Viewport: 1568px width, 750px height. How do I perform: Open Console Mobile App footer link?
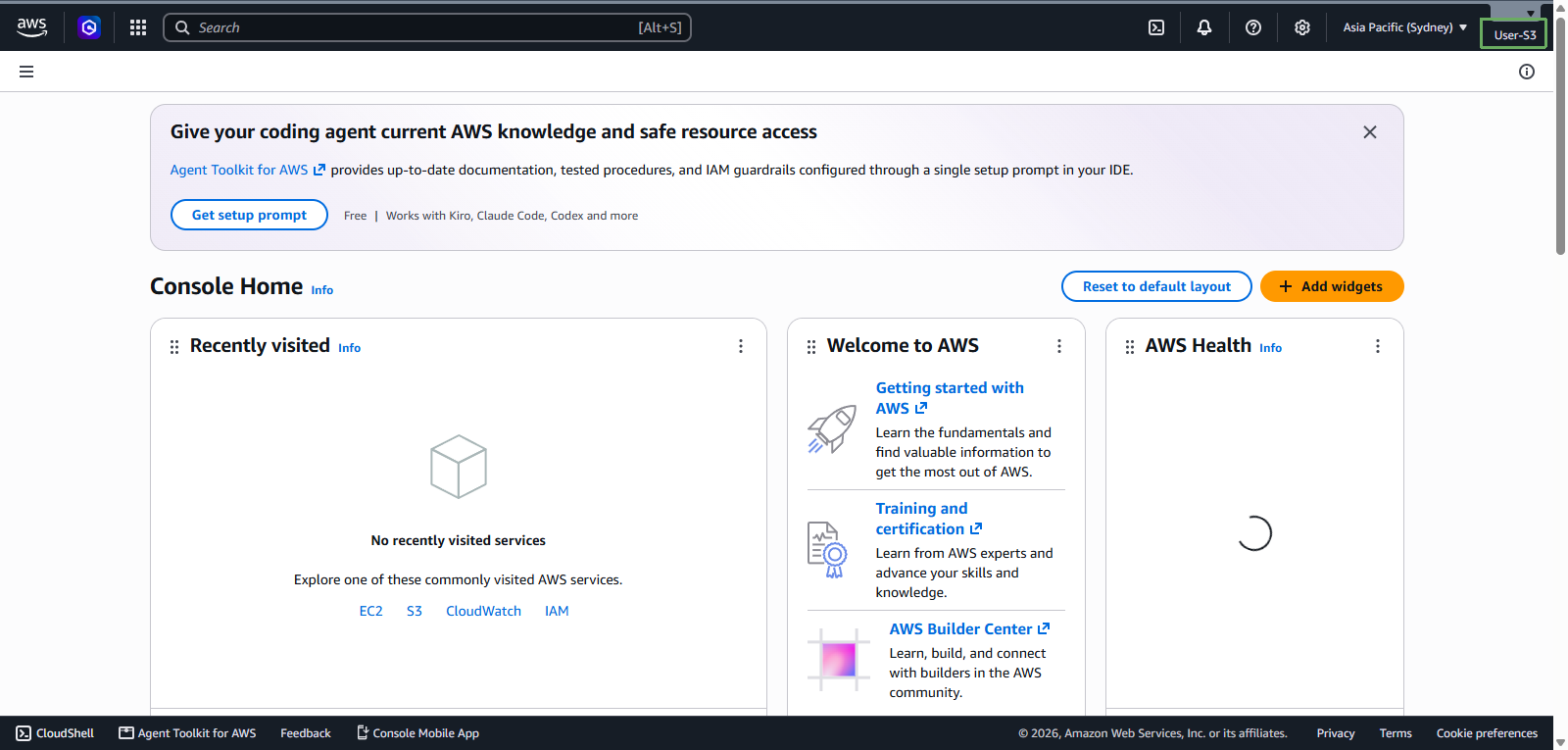417,733
